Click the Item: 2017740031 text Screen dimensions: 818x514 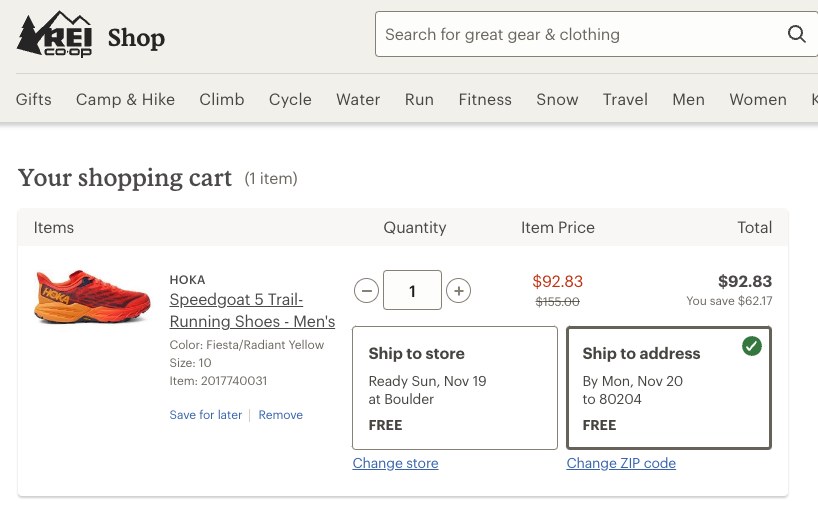point(218,381)
